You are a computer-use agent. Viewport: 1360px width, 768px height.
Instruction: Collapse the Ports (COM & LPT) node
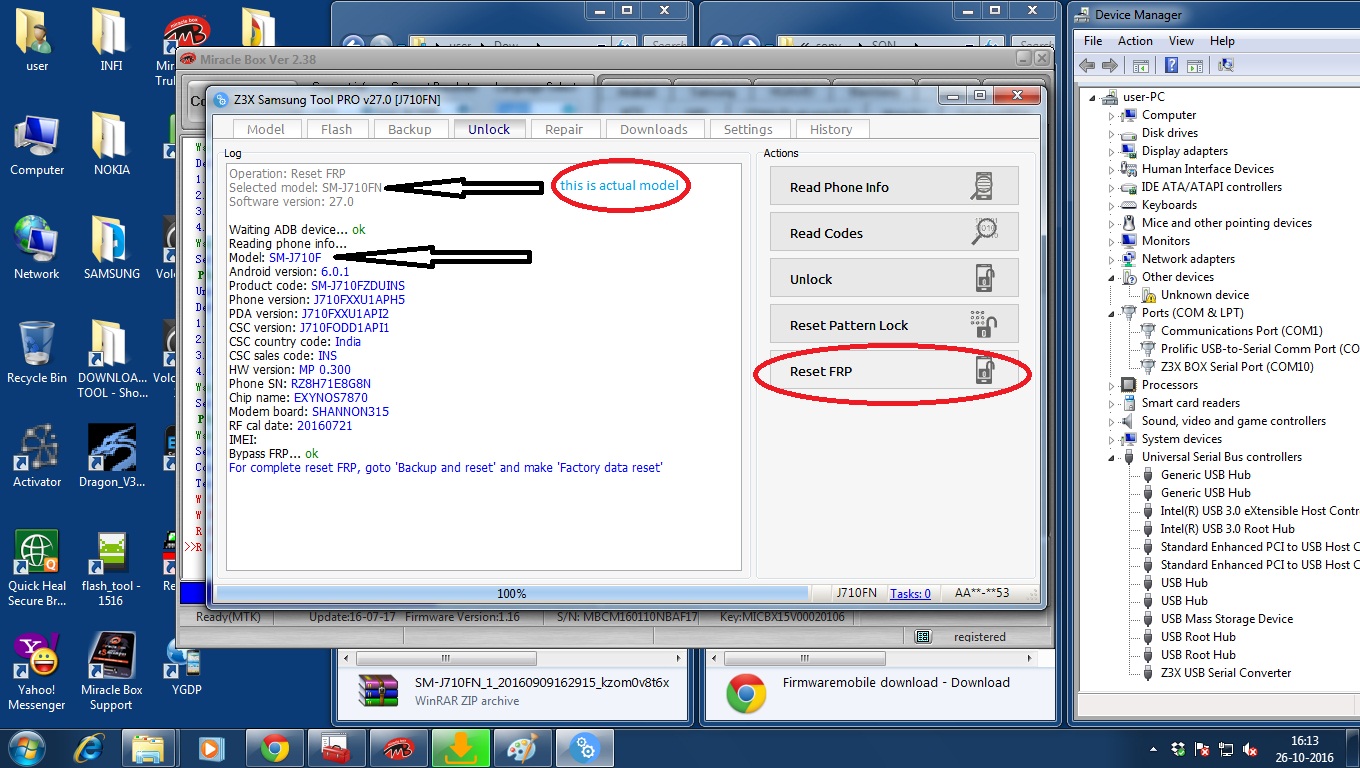click(1111, 313)
